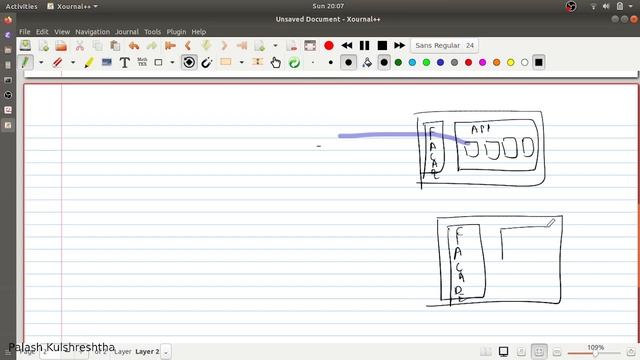Select the Hand scroll tool
The height and width of the screenshot is (360, 640).
(x=276, y=62)
